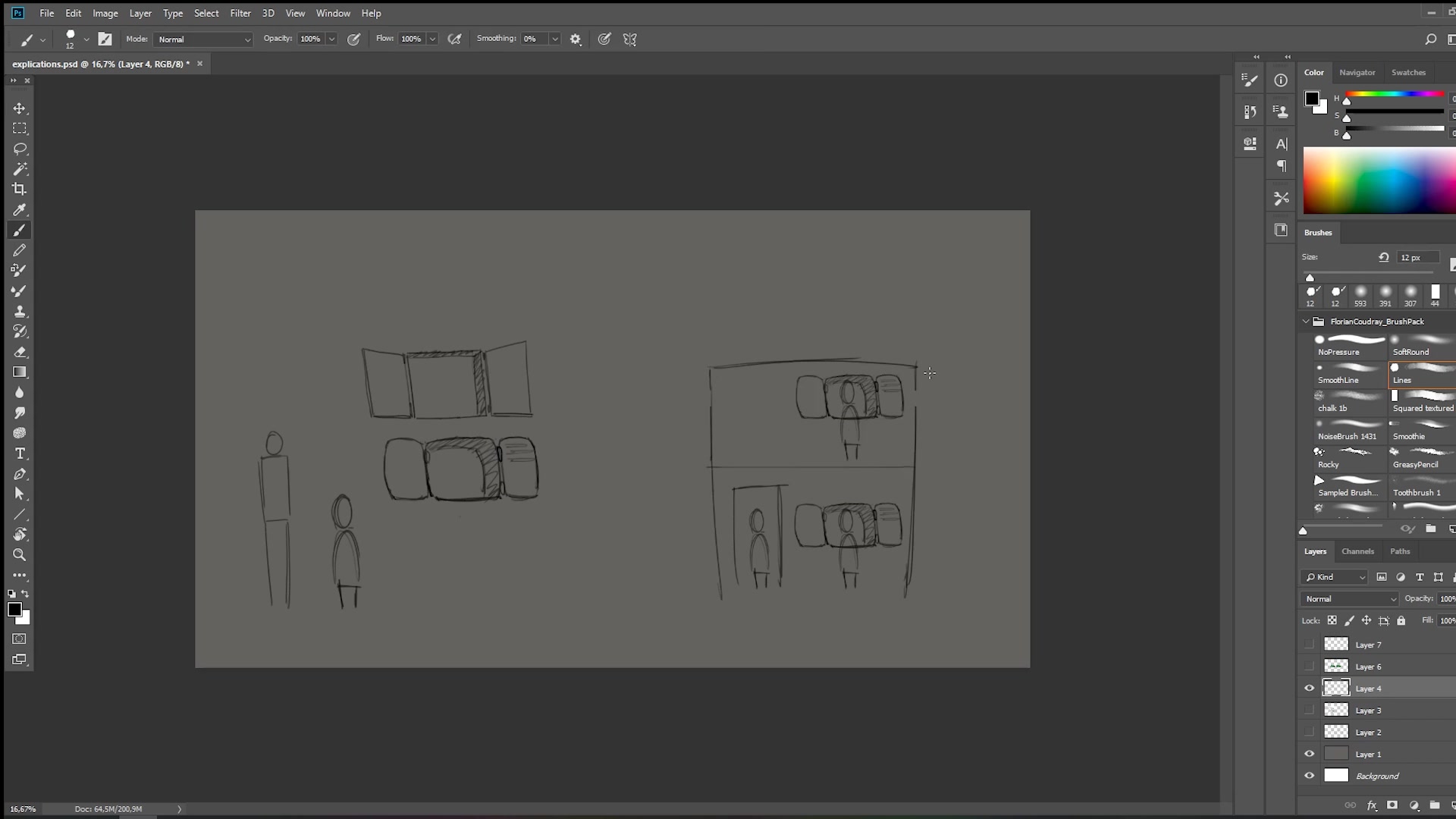Select the Move tool
The image size is (1456, 819).
coord(20,107)
